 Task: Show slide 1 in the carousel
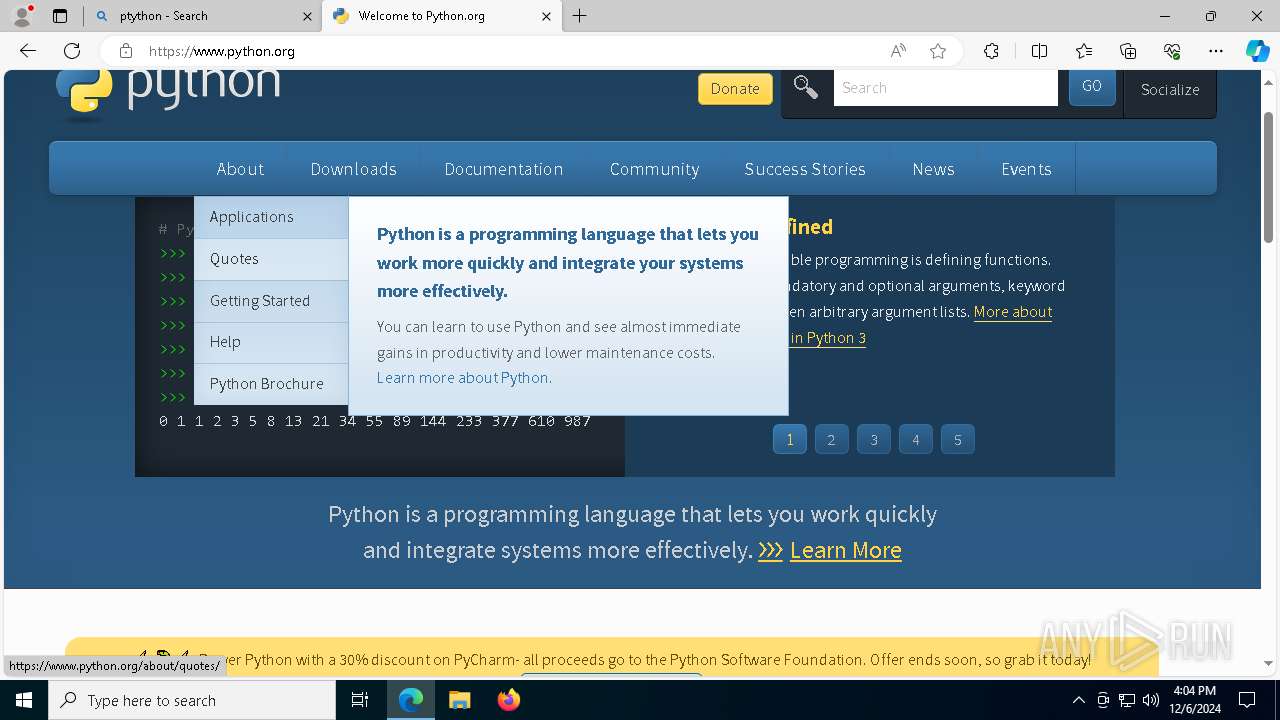tap(790, 440)
